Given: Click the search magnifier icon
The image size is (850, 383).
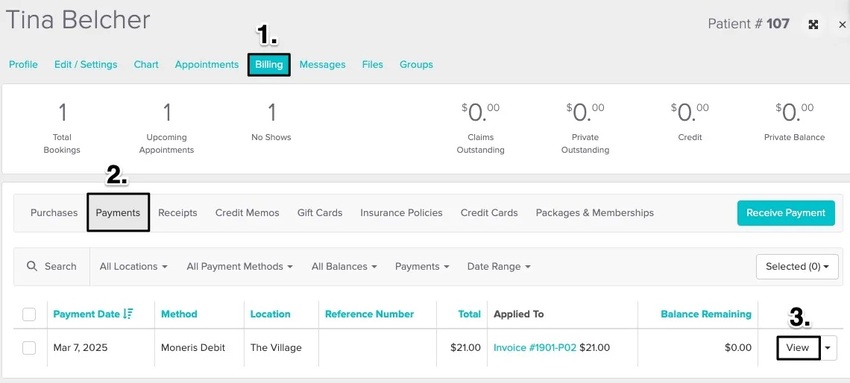Looking at the screenshot, I should (x=32, y=267).
